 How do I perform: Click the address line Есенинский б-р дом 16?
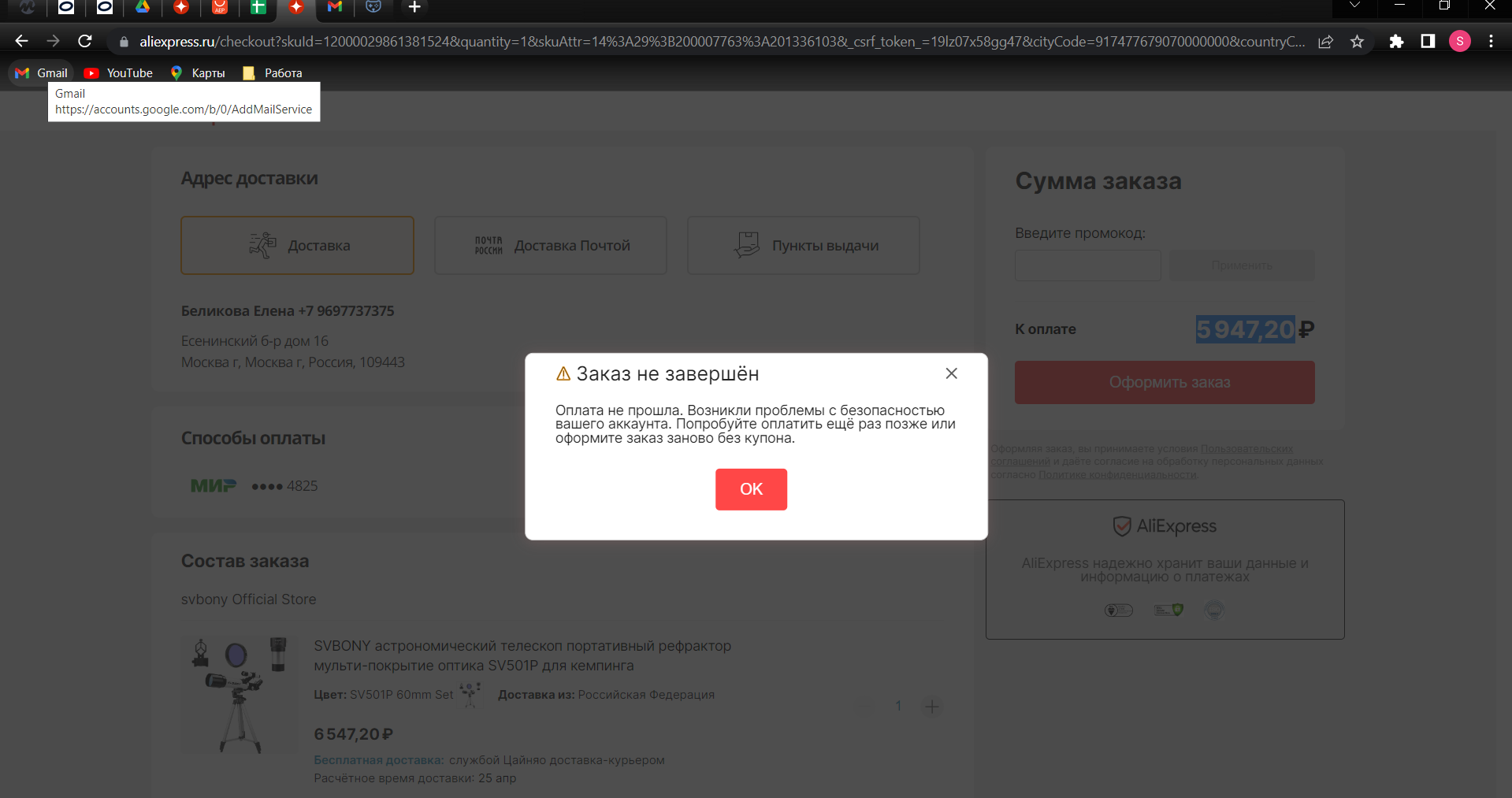[254, 341]
